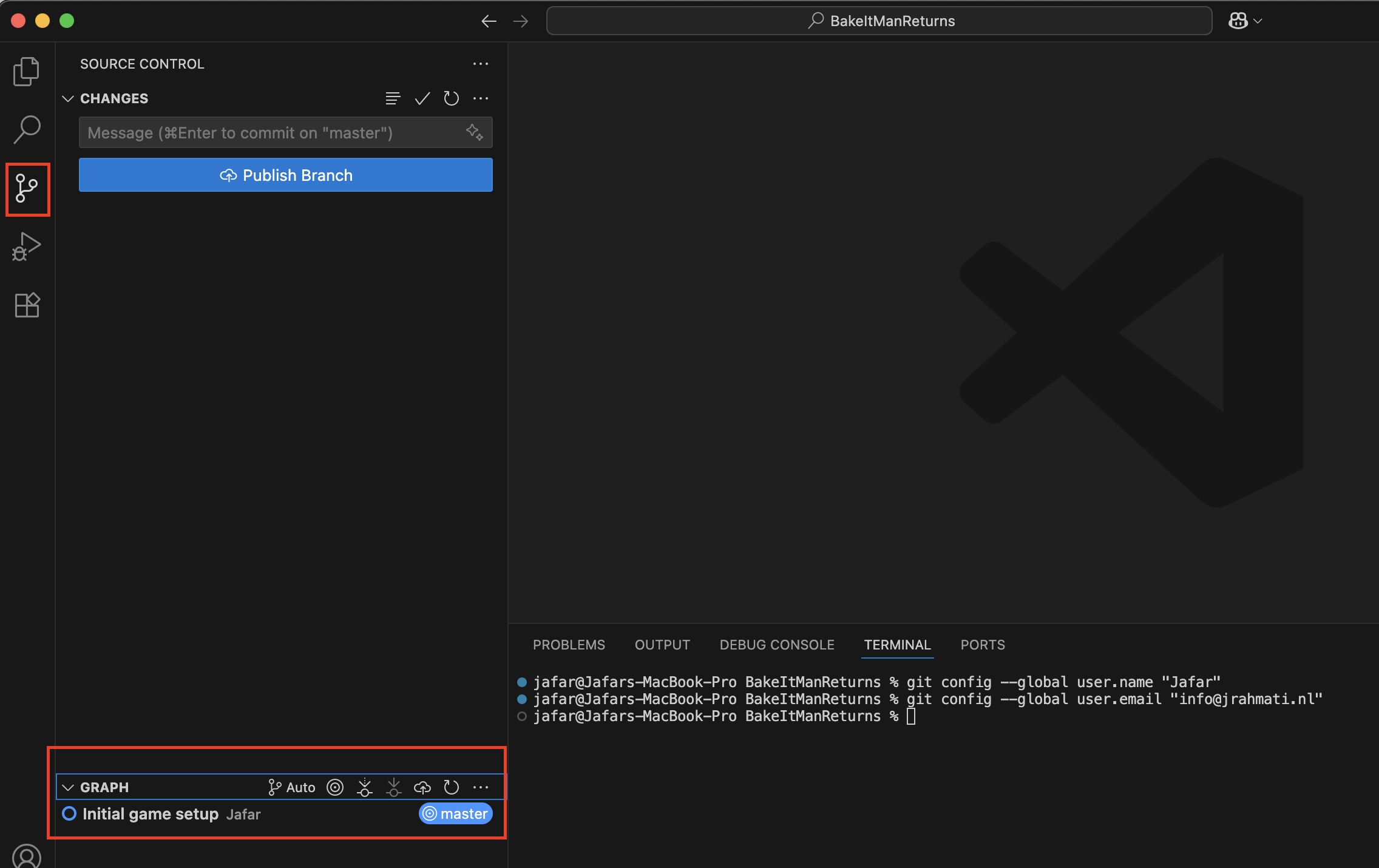Refresh the Changes section

[x=452, y=98]
